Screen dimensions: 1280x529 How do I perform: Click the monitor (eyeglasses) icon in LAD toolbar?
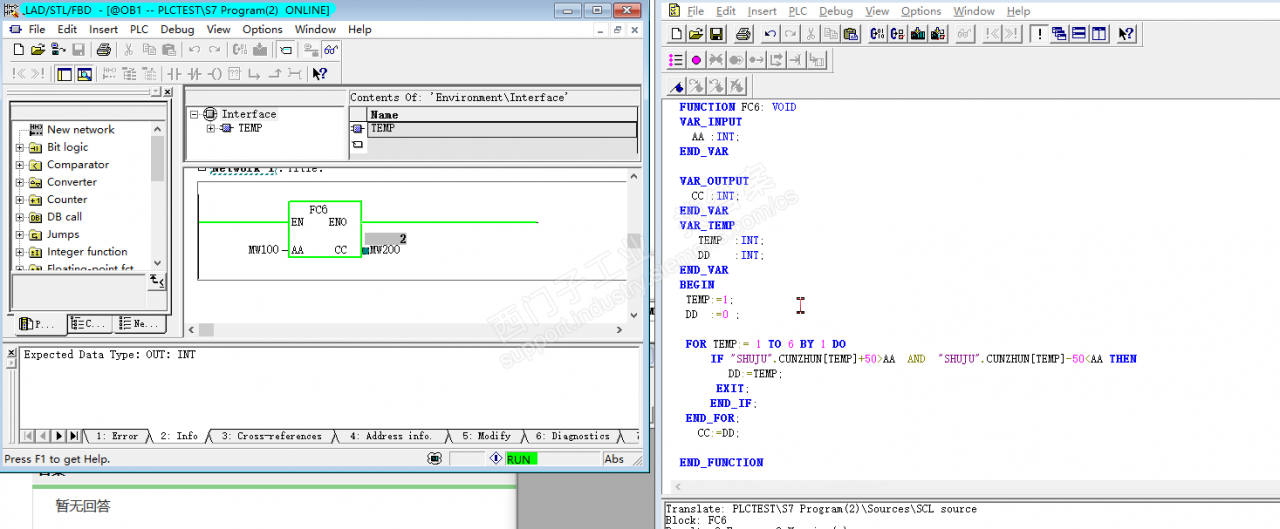[330, 50]
